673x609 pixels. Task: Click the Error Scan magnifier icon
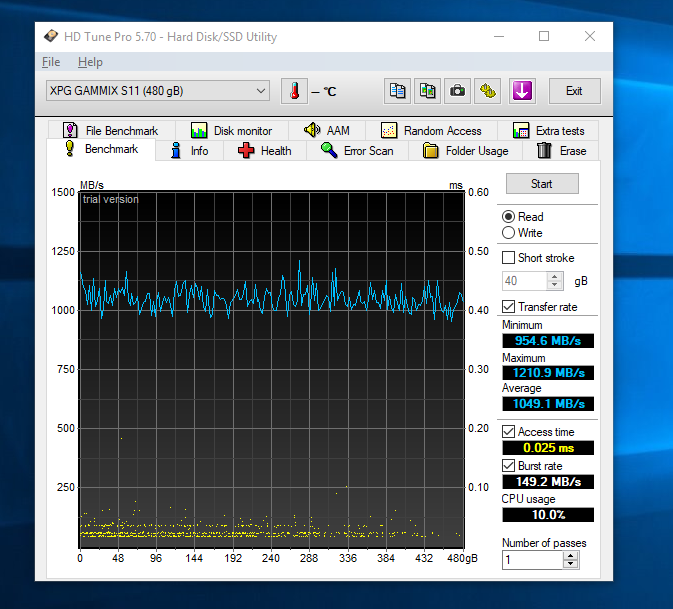pyautogui.click(x=329, y=150)
